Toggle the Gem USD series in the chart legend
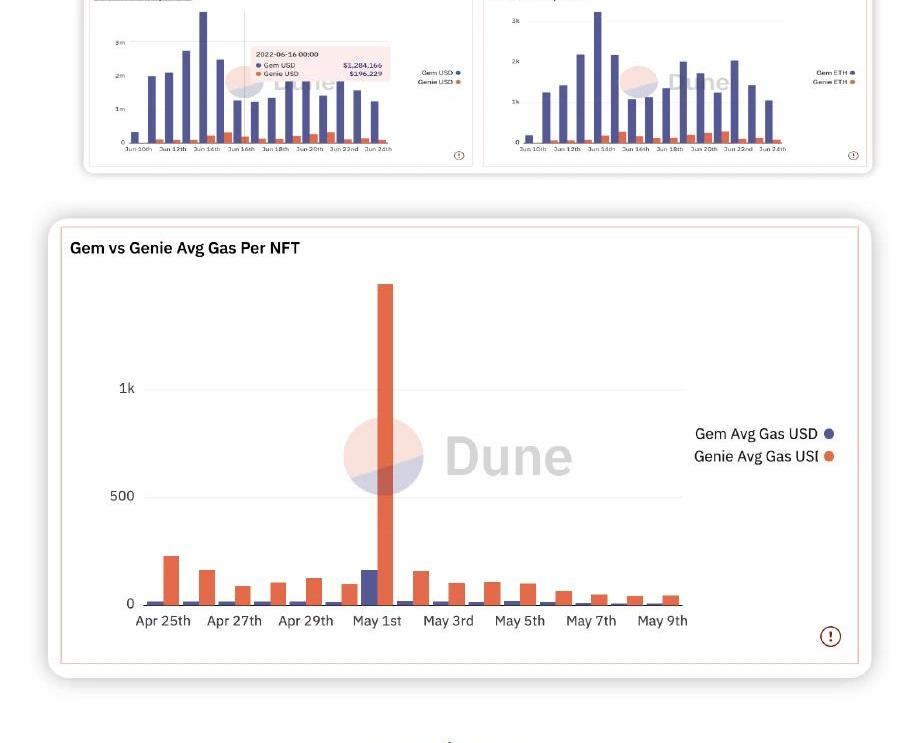The height and width of the screenshot is (743, 901). click(441, 73)
